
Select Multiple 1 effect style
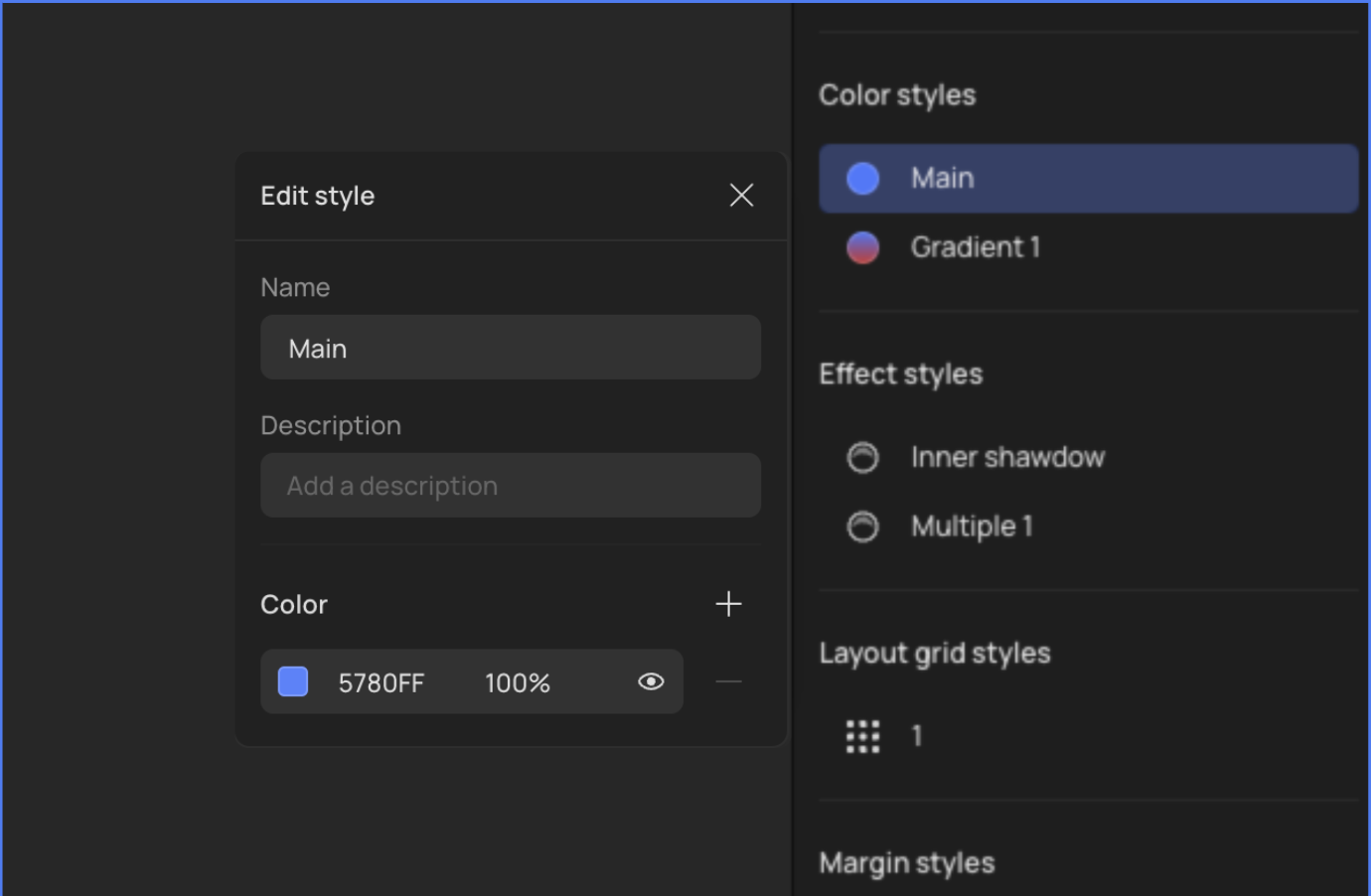click(1088, 526)
